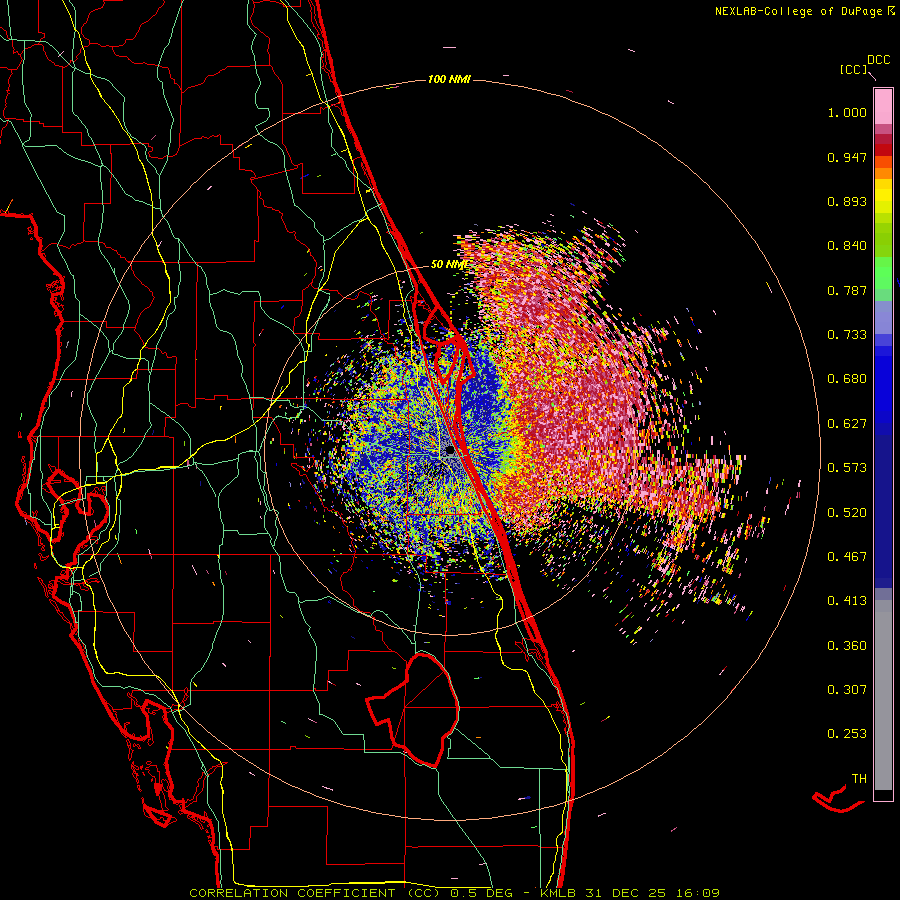Screen dimensions: 900x900
Task: Click the 0.413 color scale value
Action: click(847, 601)
